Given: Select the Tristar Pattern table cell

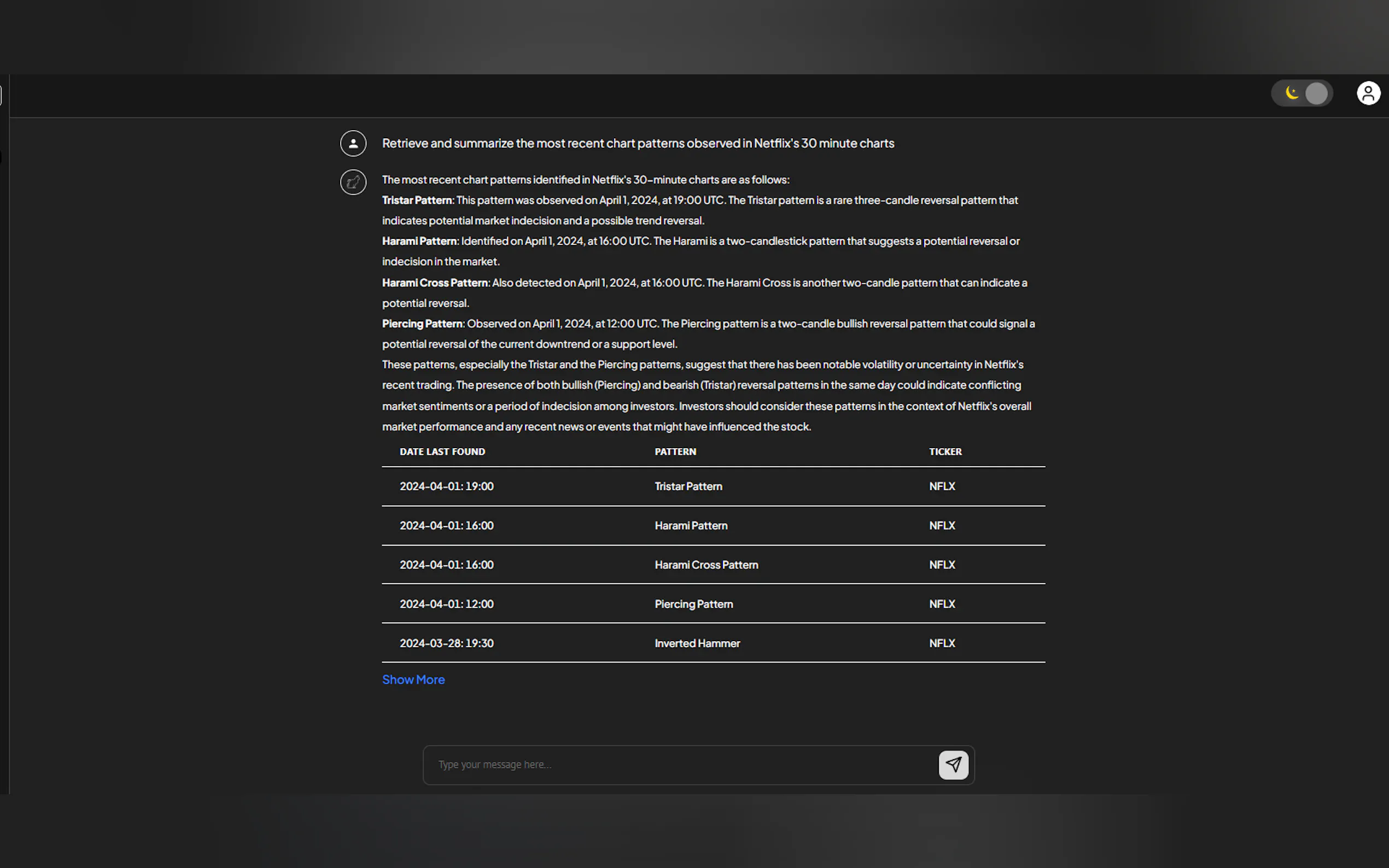Looking at the screenshot, I should tap(688, 486).
